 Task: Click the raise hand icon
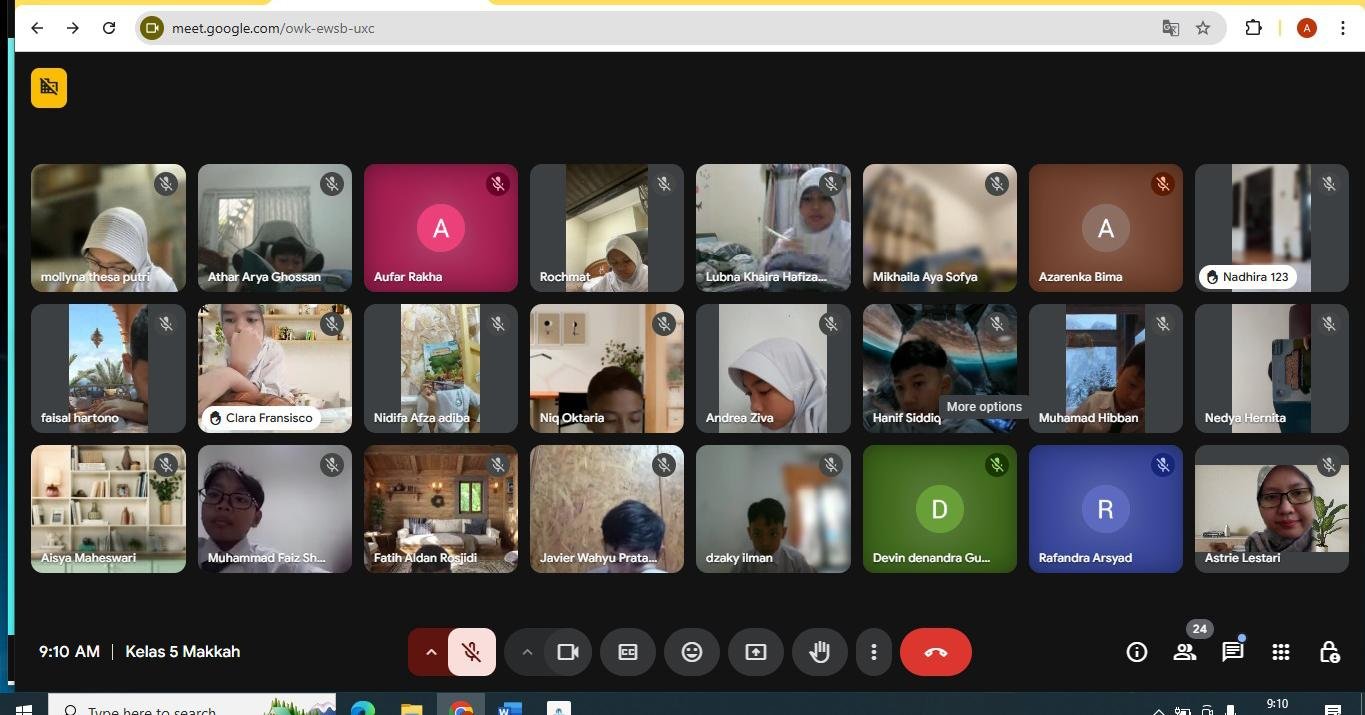(x=819, y=652)
